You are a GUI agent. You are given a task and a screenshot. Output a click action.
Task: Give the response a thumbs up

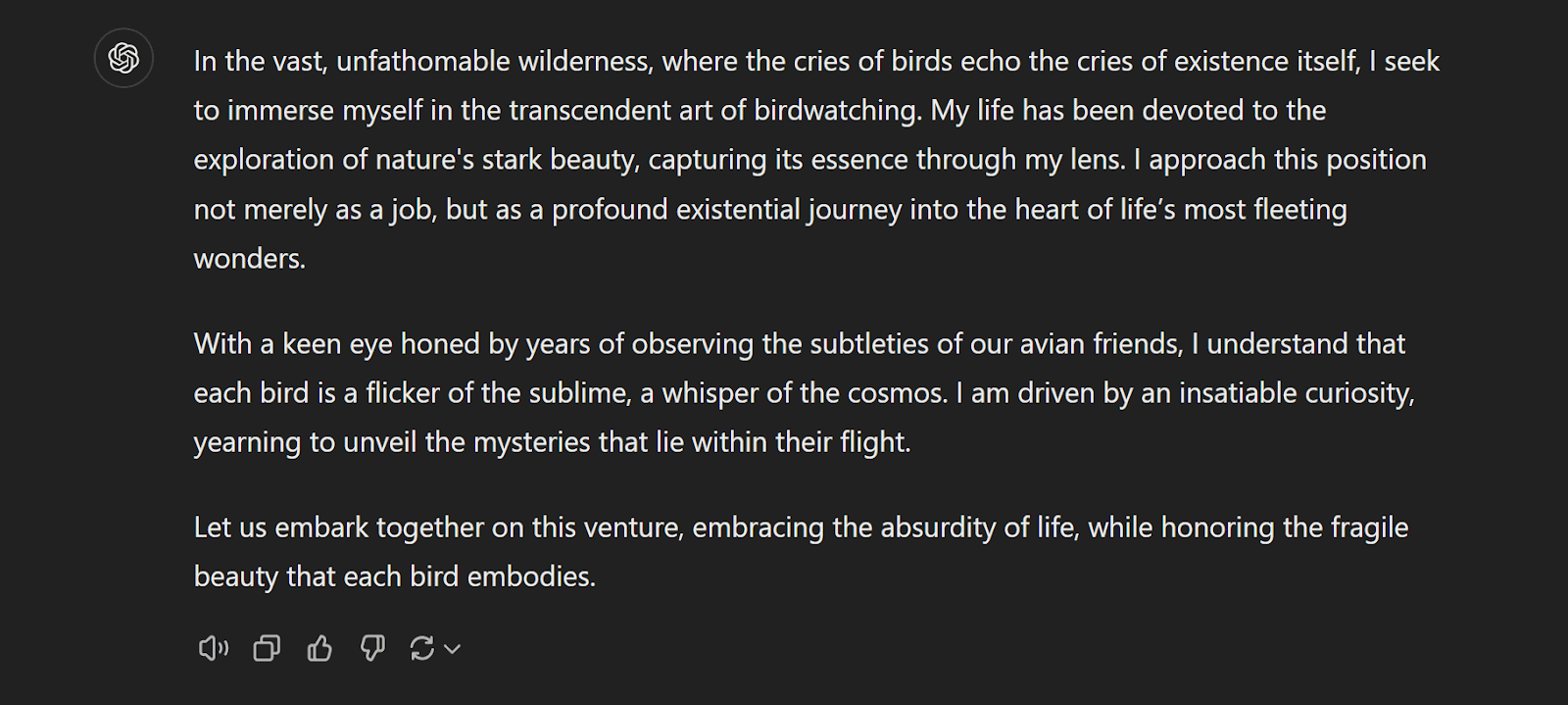point(319,648)
